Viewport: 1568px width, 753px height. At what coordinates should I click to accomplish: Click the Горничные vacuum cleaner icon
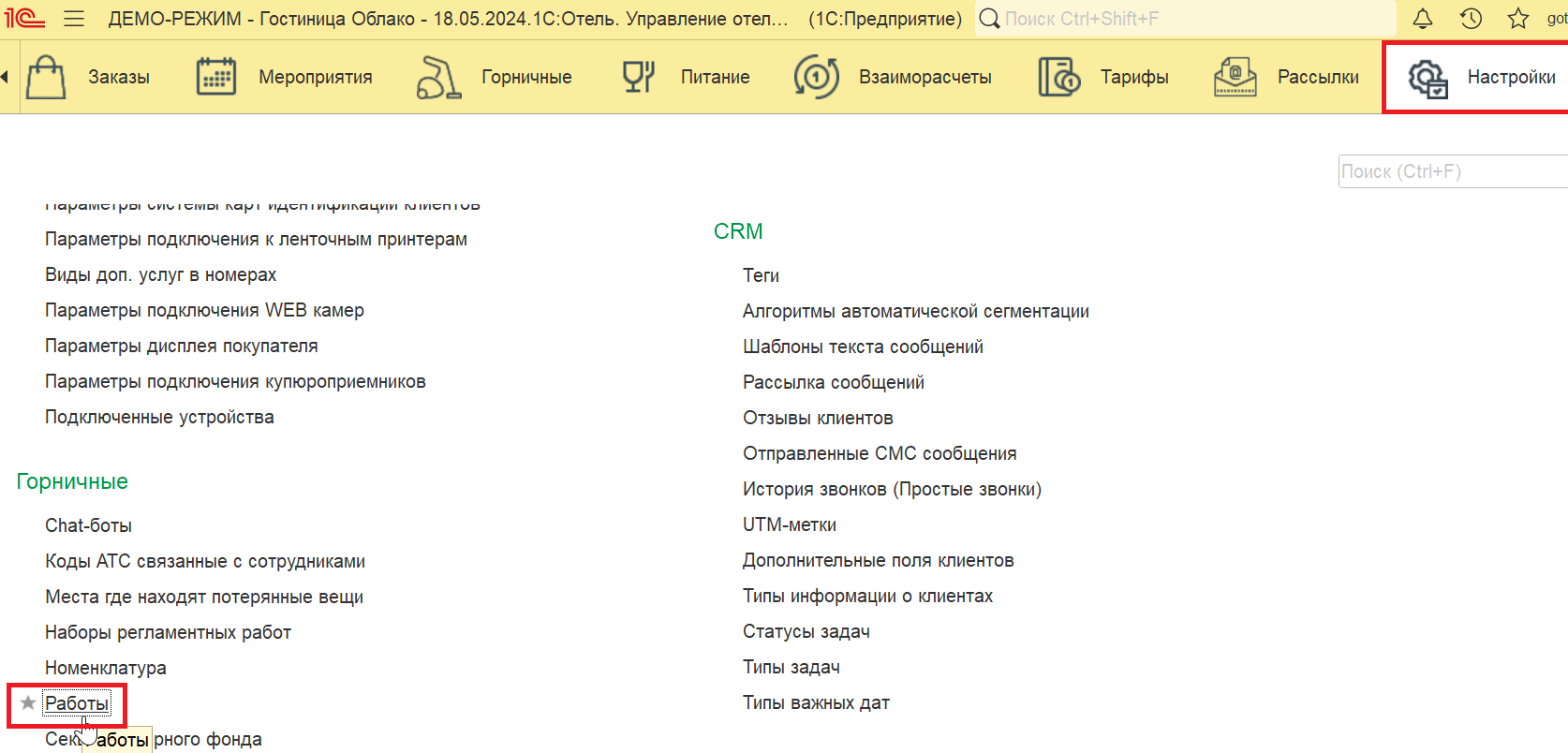pyautogui.click(x=438, y=77)
